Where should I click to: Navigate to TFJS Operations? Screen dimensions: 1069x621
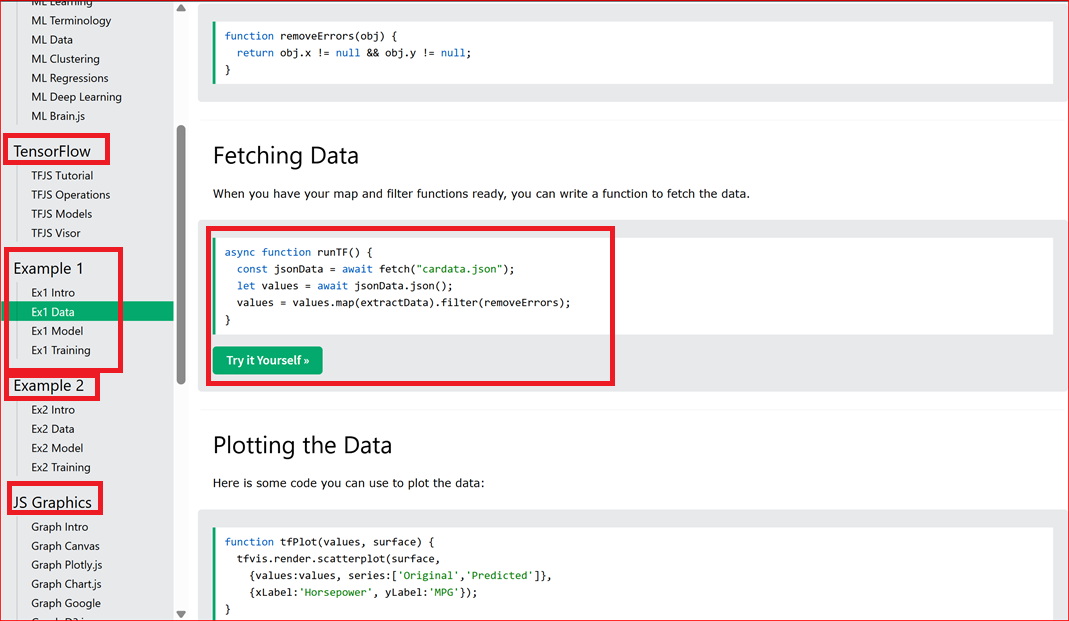(x=71, y=195)
